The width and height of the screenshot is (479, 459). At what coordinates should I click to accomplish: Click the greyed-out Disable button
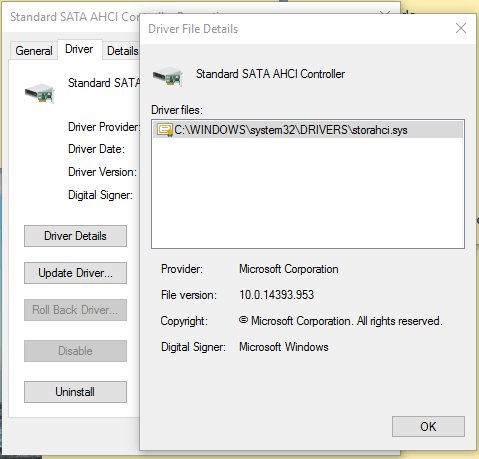(75, 351)
